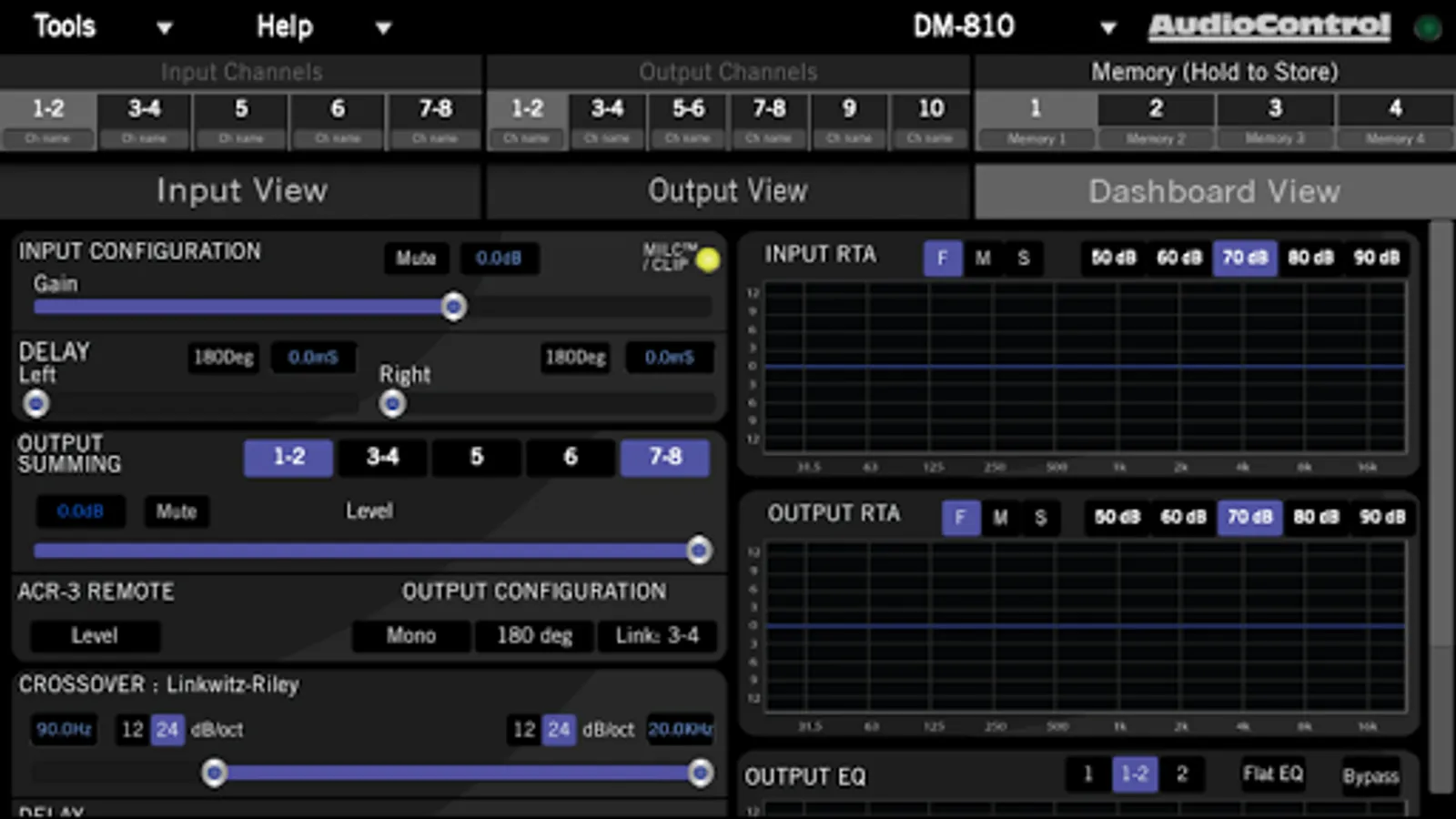Expand the Help dropdown arrow

point(383,28)
